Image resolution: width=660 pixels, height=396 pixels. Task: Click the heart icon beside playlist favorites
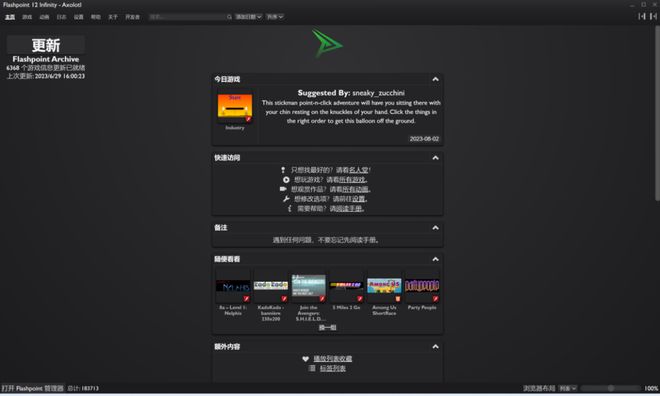pyautogui.click(x=306, y=359)
